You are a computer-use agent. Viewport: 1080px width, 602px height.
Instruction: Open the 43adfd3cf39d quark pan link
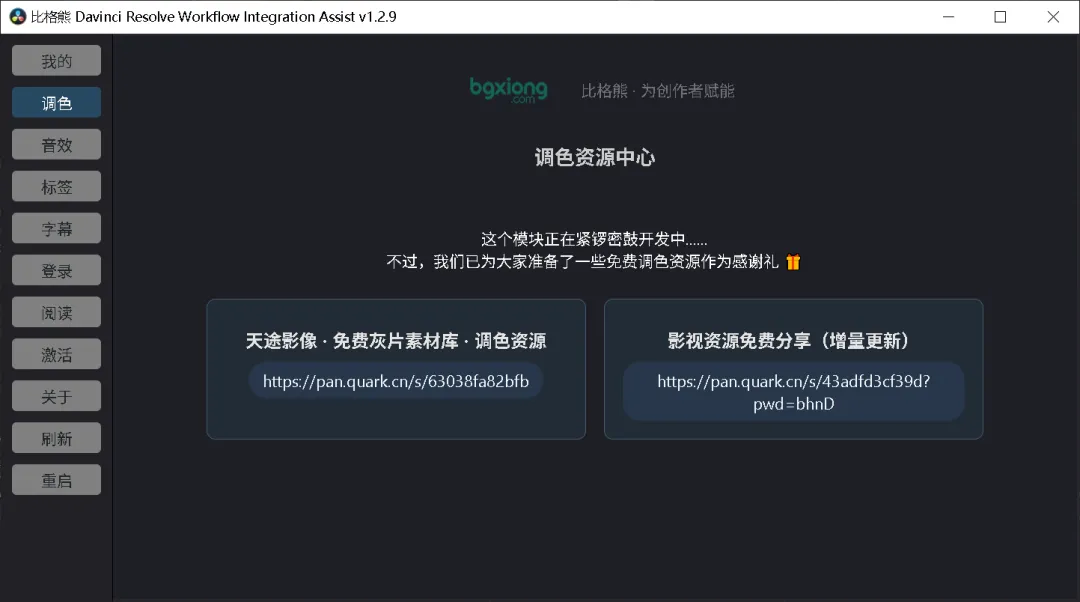point(793,392)
